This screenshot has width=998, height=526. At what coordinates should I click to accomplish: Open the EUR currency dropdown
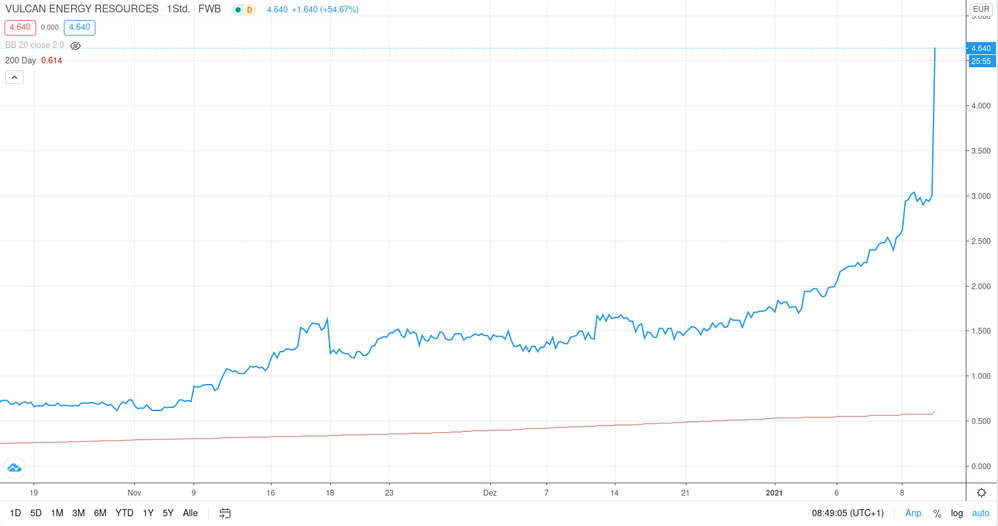[981, 9]
